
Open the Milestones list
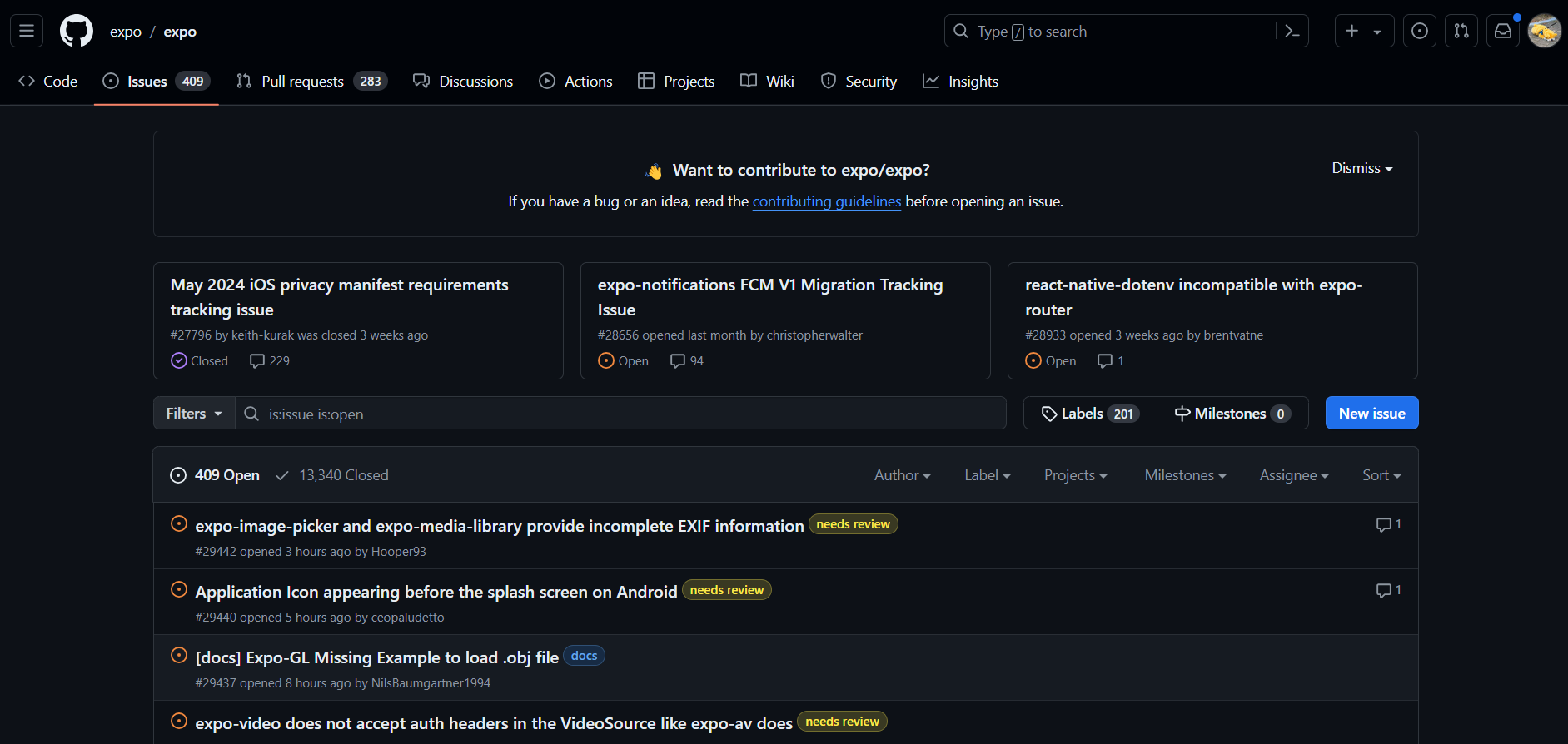1232,413
